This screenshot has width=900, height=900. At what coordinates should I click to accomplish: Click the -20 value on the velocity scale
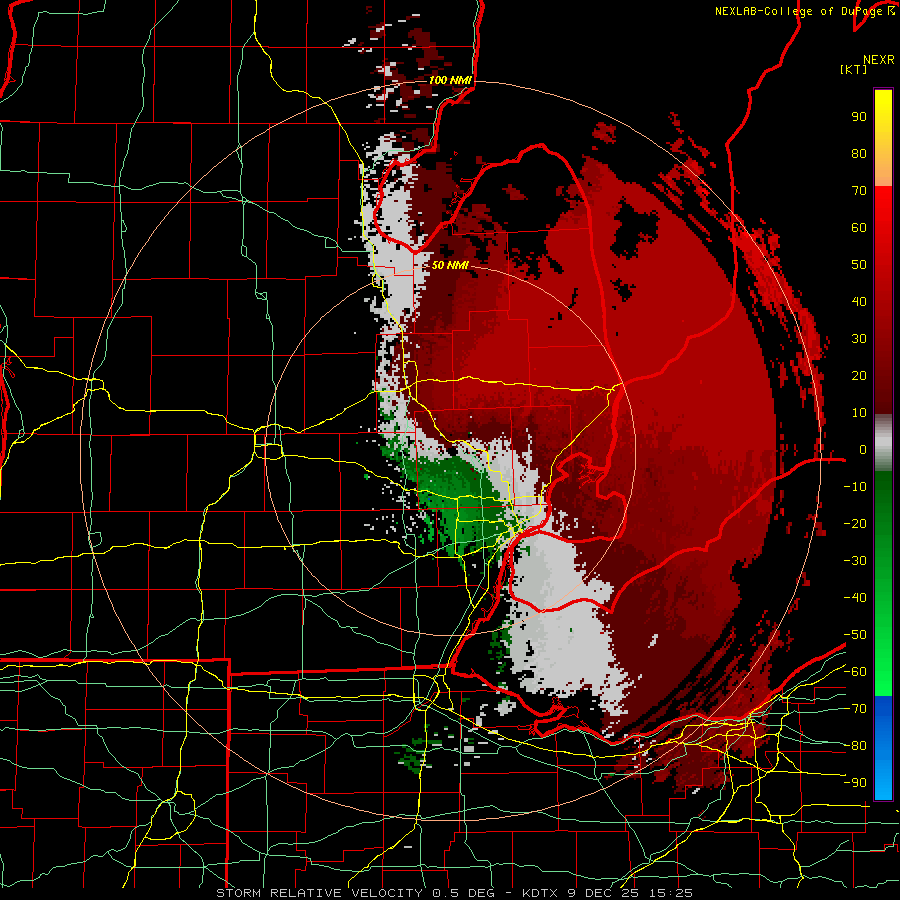(855, 523)
